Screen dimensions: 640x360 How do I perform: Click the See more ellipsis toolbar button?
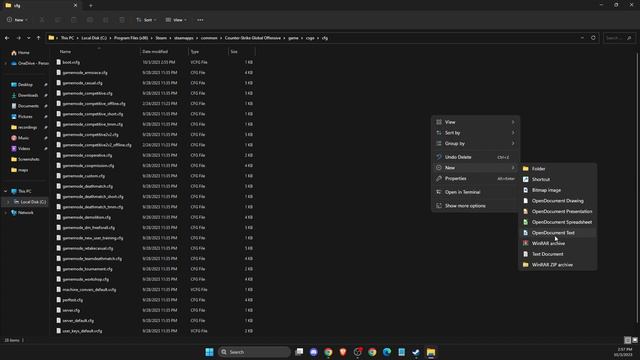tap(200, 20)
